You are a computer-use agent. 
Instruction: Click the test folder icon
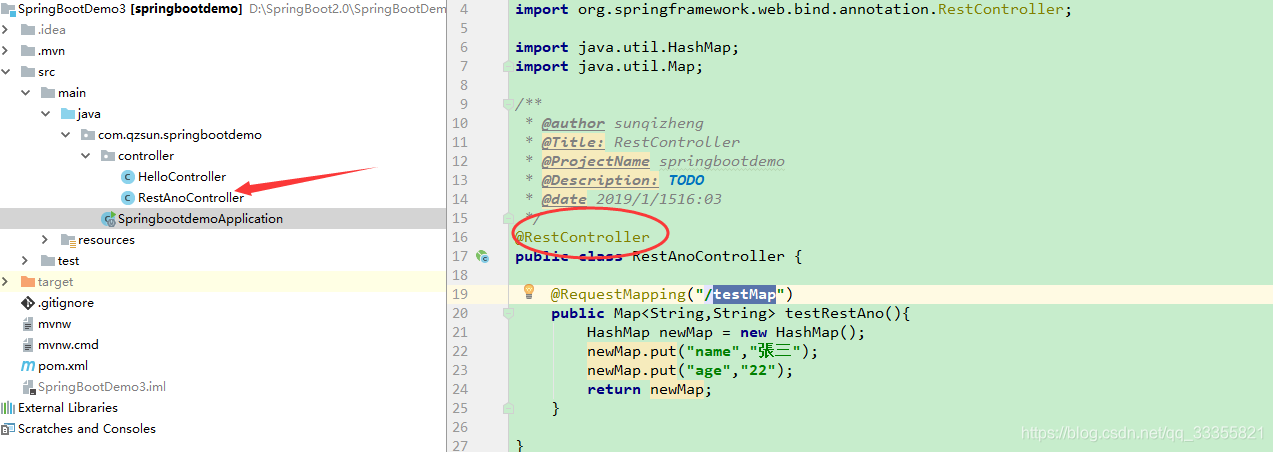[x=48, y=261]
